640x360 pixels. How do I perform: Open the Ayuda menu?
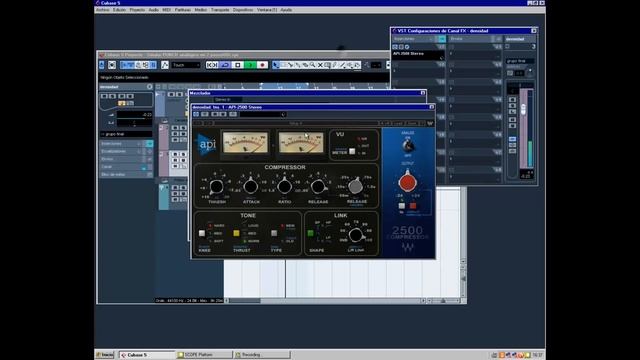point(286,10)
